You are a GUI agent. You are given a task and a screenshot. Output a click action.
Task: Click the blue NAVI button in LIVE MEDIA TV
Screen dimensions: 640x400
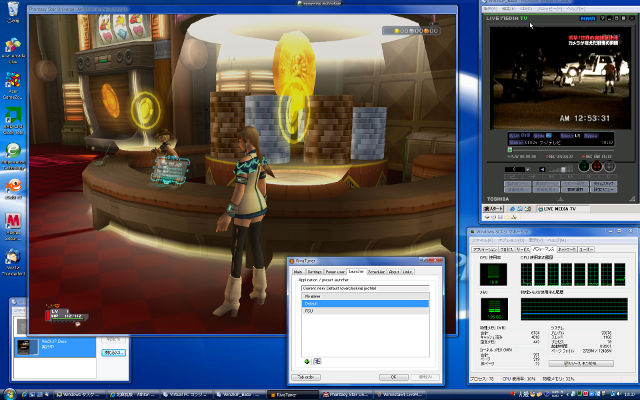tap(588, 19)
